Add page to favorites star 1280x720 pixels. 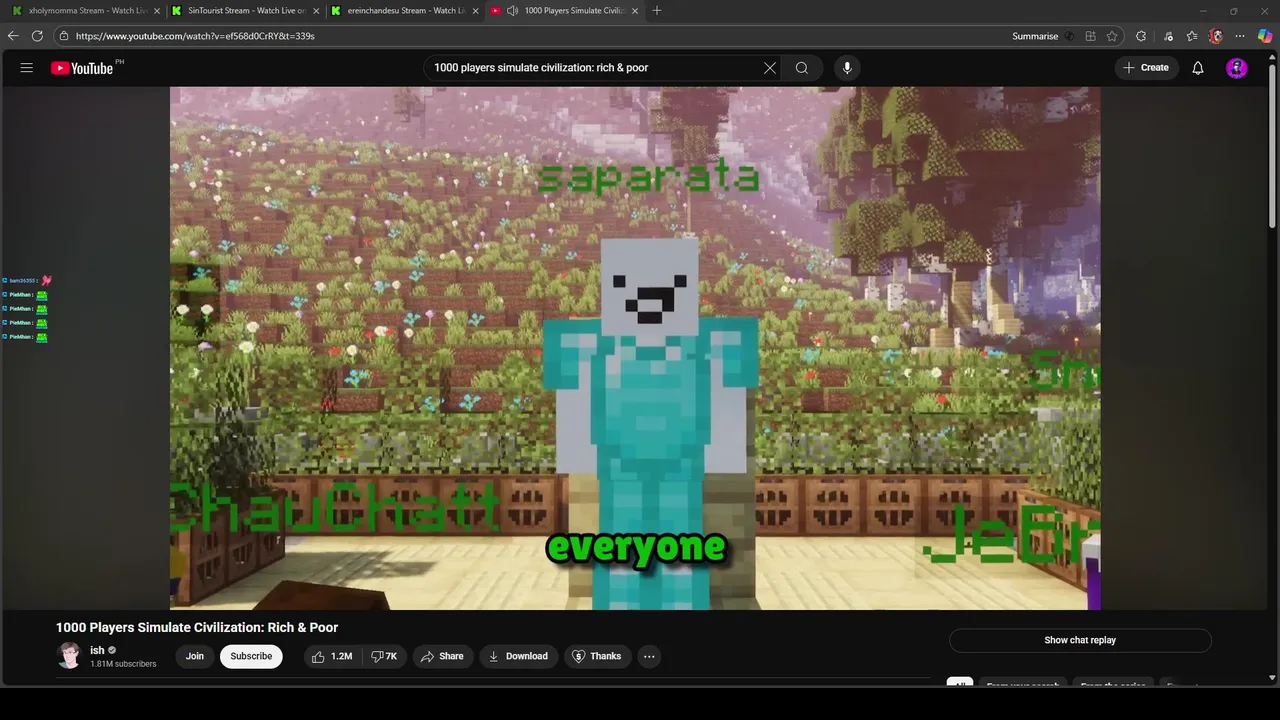point(1112,36)
